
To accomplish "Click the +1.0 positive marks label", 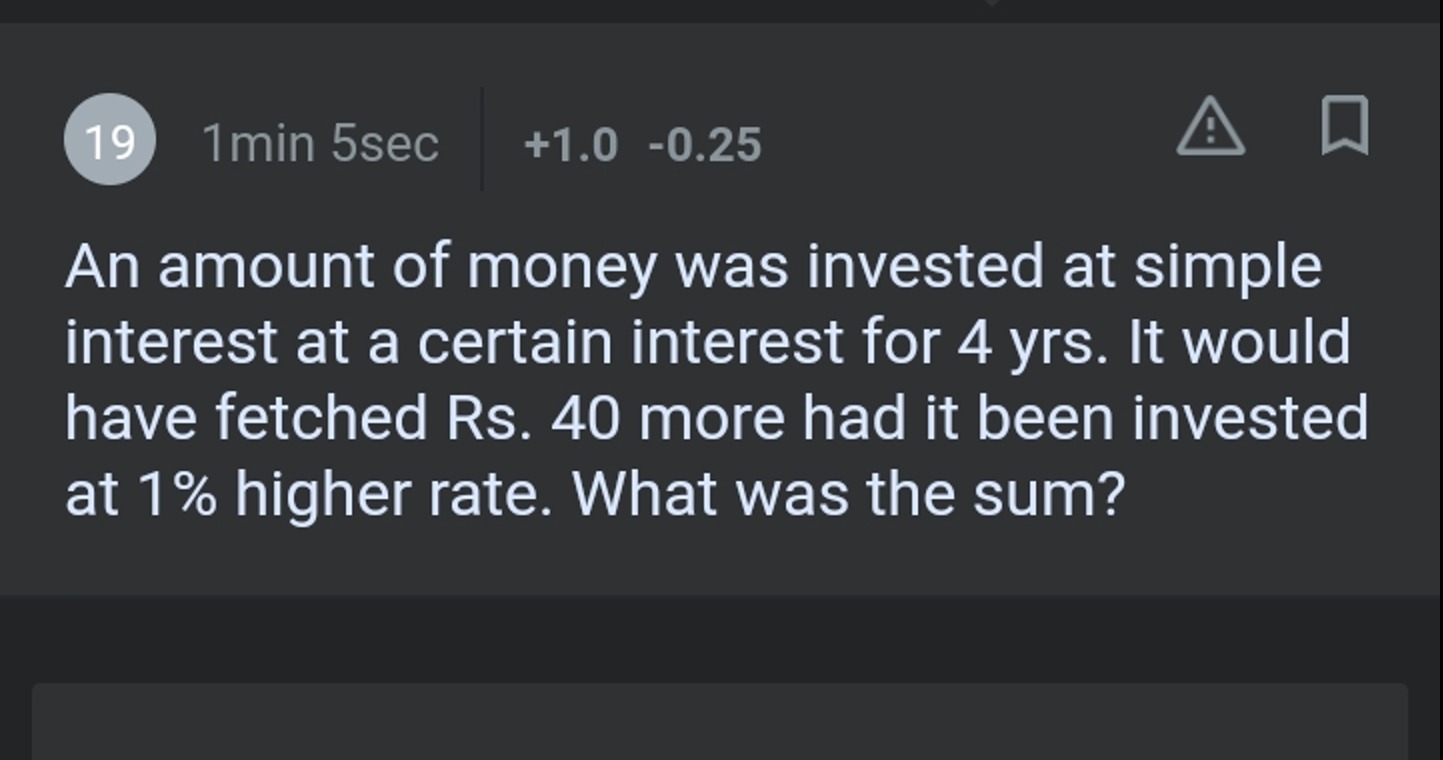I will point(571,145).
